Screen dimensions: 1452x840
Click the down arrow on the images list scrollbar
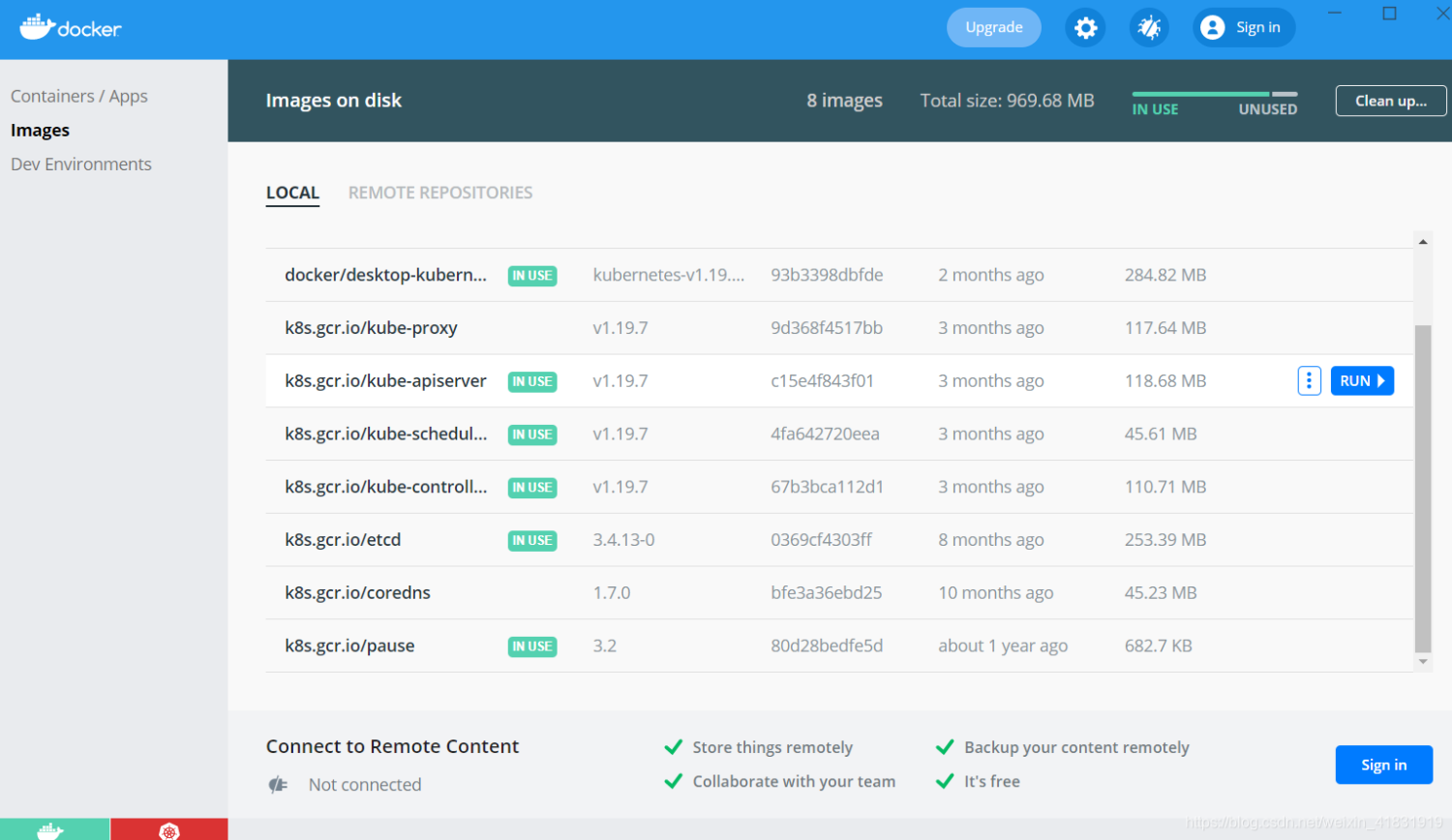pyautogui.click(x=1423, y=662)
